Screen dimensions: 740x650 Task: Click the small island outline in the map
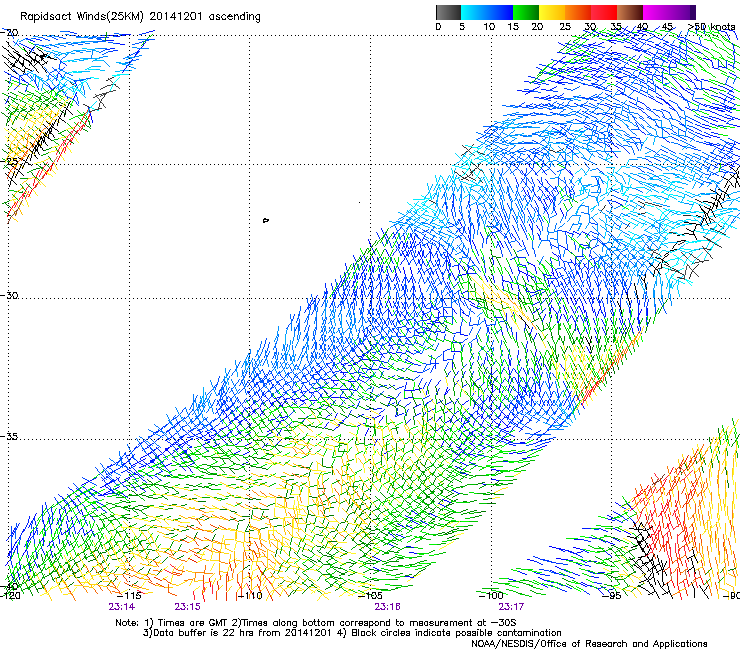point(266,220)
